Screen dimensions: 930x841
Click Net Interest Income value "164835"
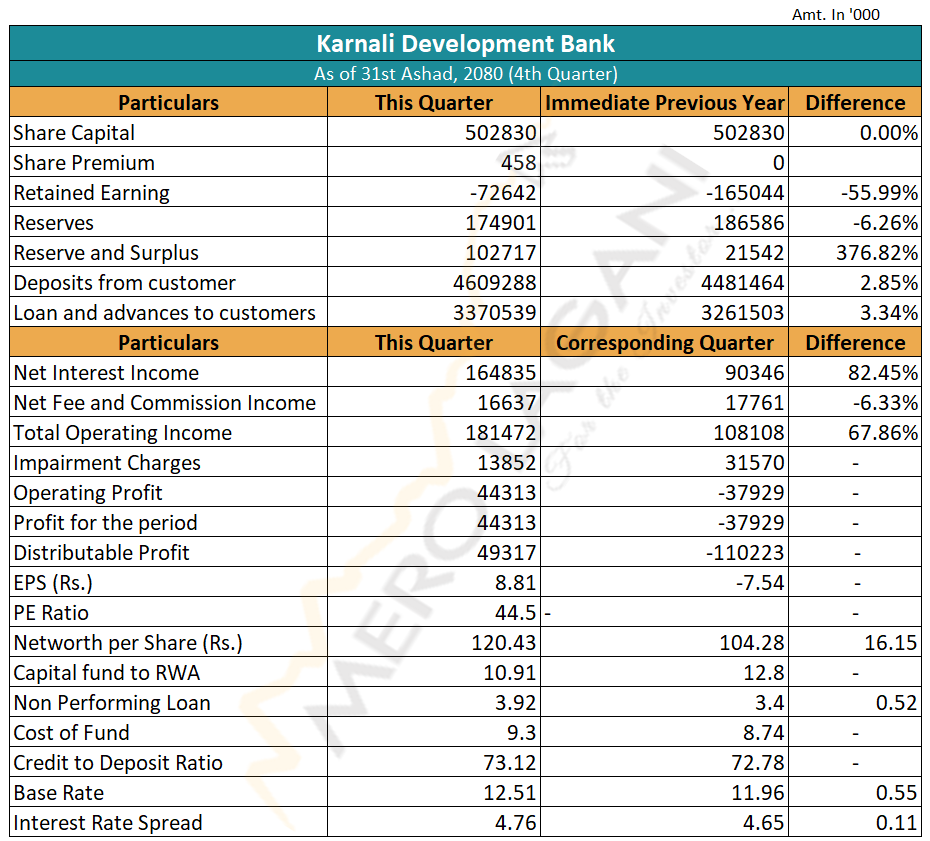point(501,373)
